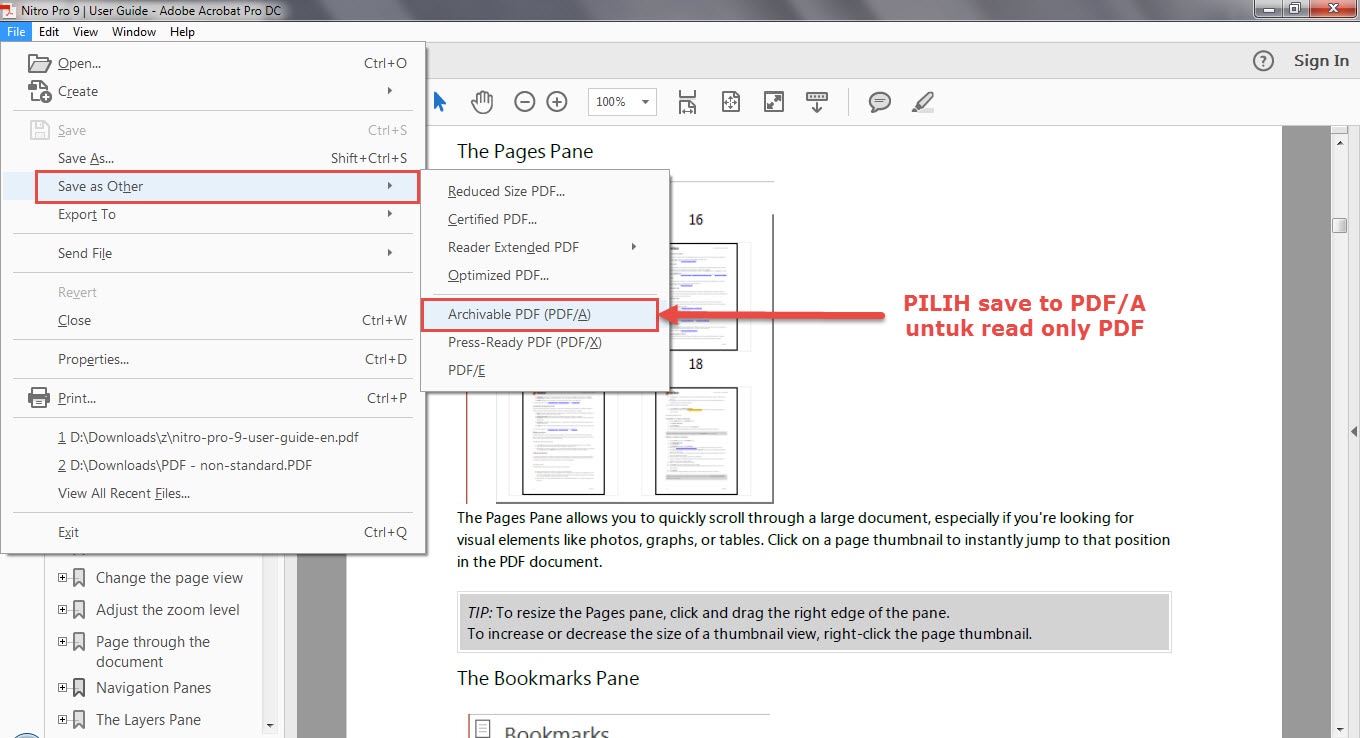Jump to 'Navigation Panes' bookmark

153,688
